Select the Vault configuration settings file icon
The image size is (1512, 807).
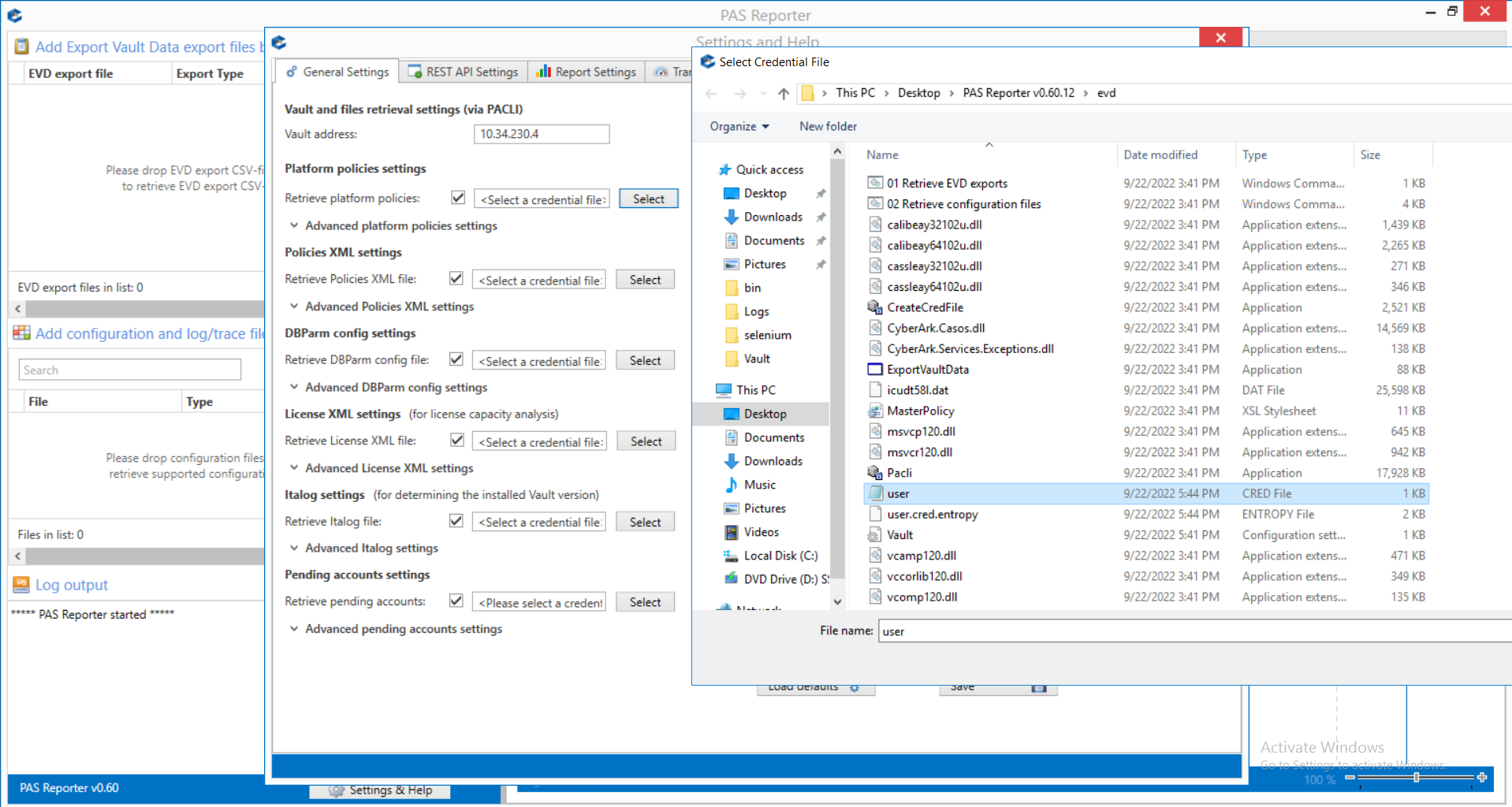(x=874, y=535)
